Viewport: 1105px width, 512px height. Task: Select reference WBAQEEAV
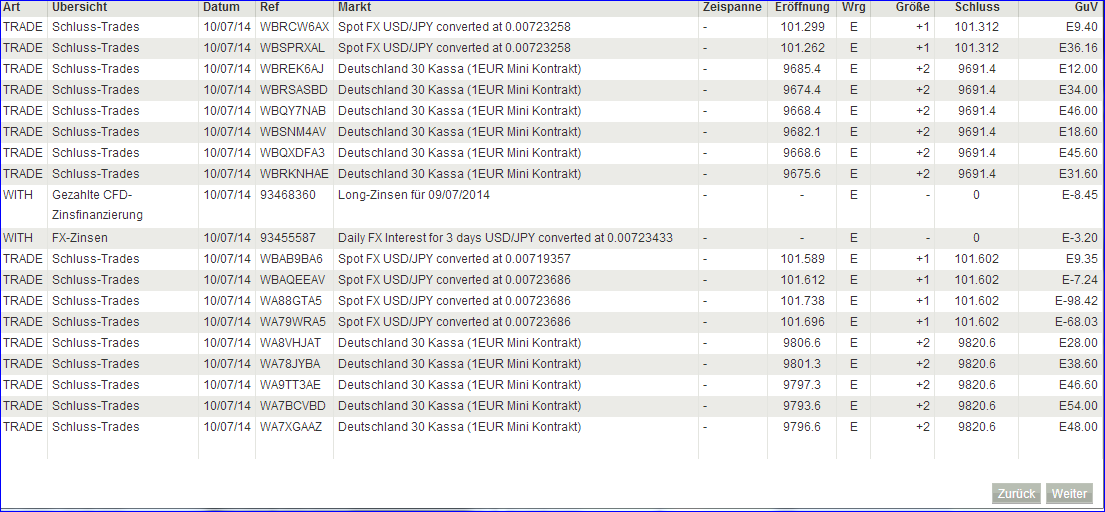[x=292, y=280]
